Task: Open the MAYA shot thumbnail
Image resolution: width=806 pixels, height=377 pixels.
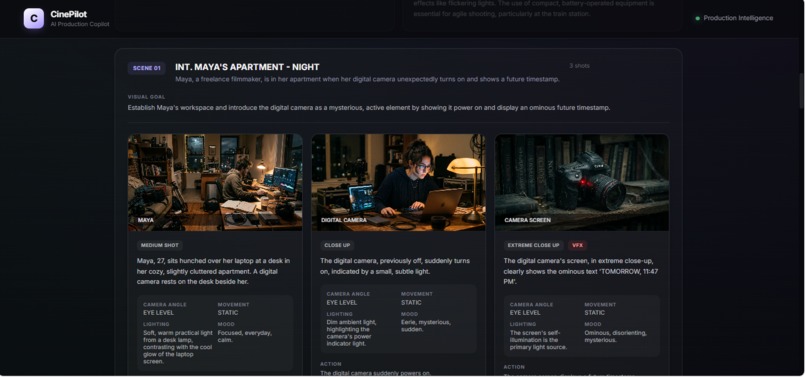Action: click(215, 182)
